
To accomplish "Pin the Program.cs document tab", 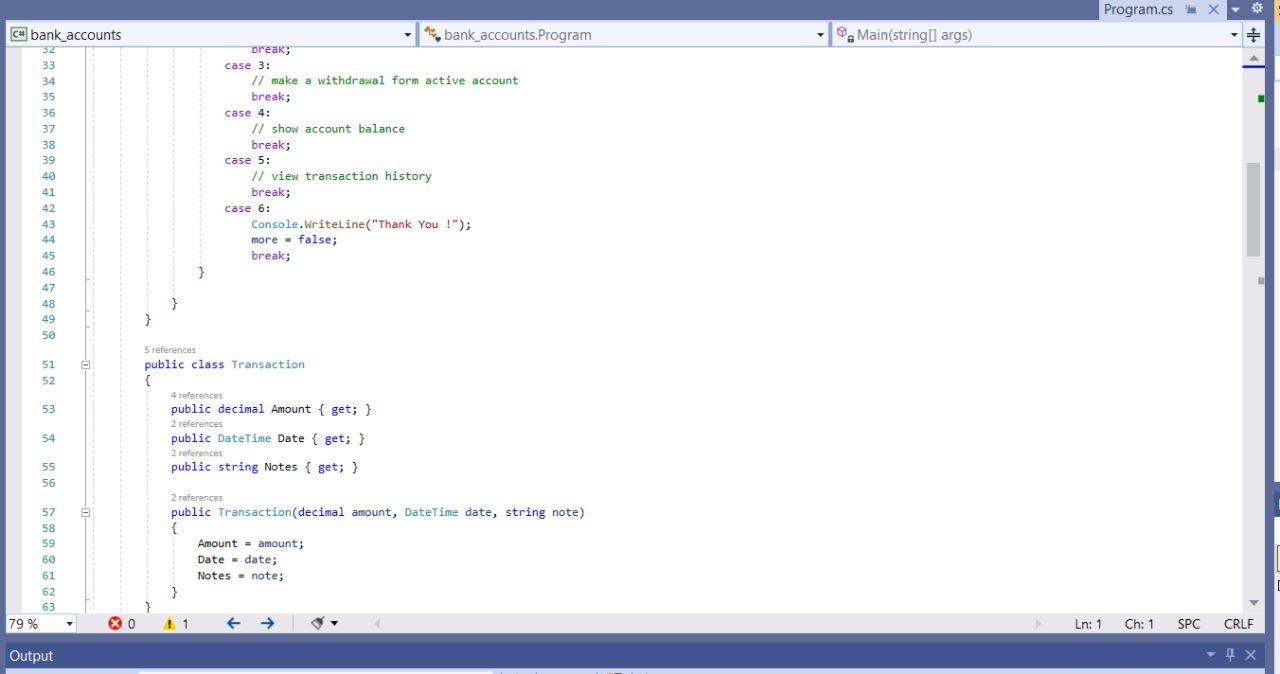I will (1190, 9).
